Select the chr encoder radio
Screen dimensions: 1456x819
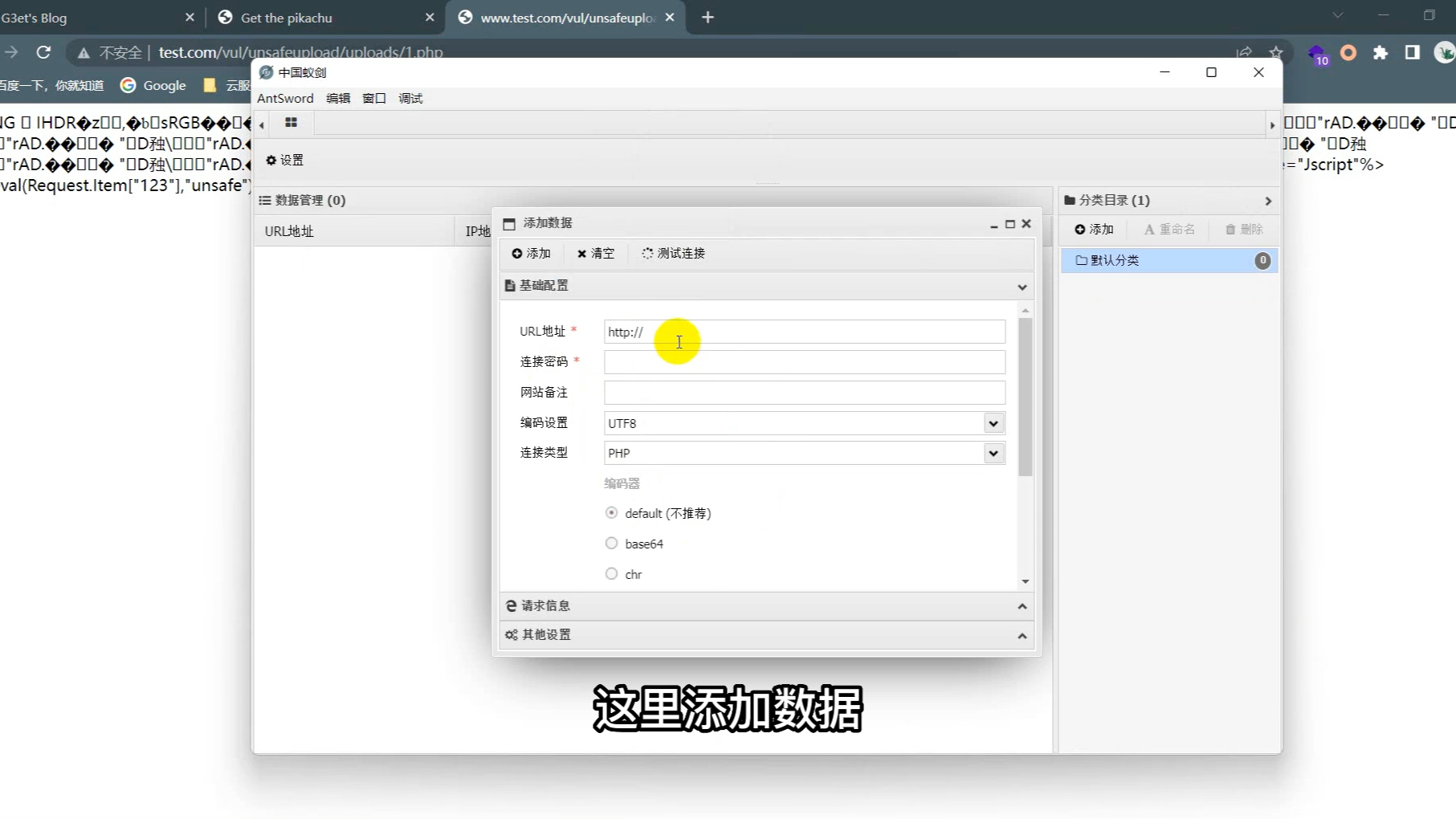611,573
